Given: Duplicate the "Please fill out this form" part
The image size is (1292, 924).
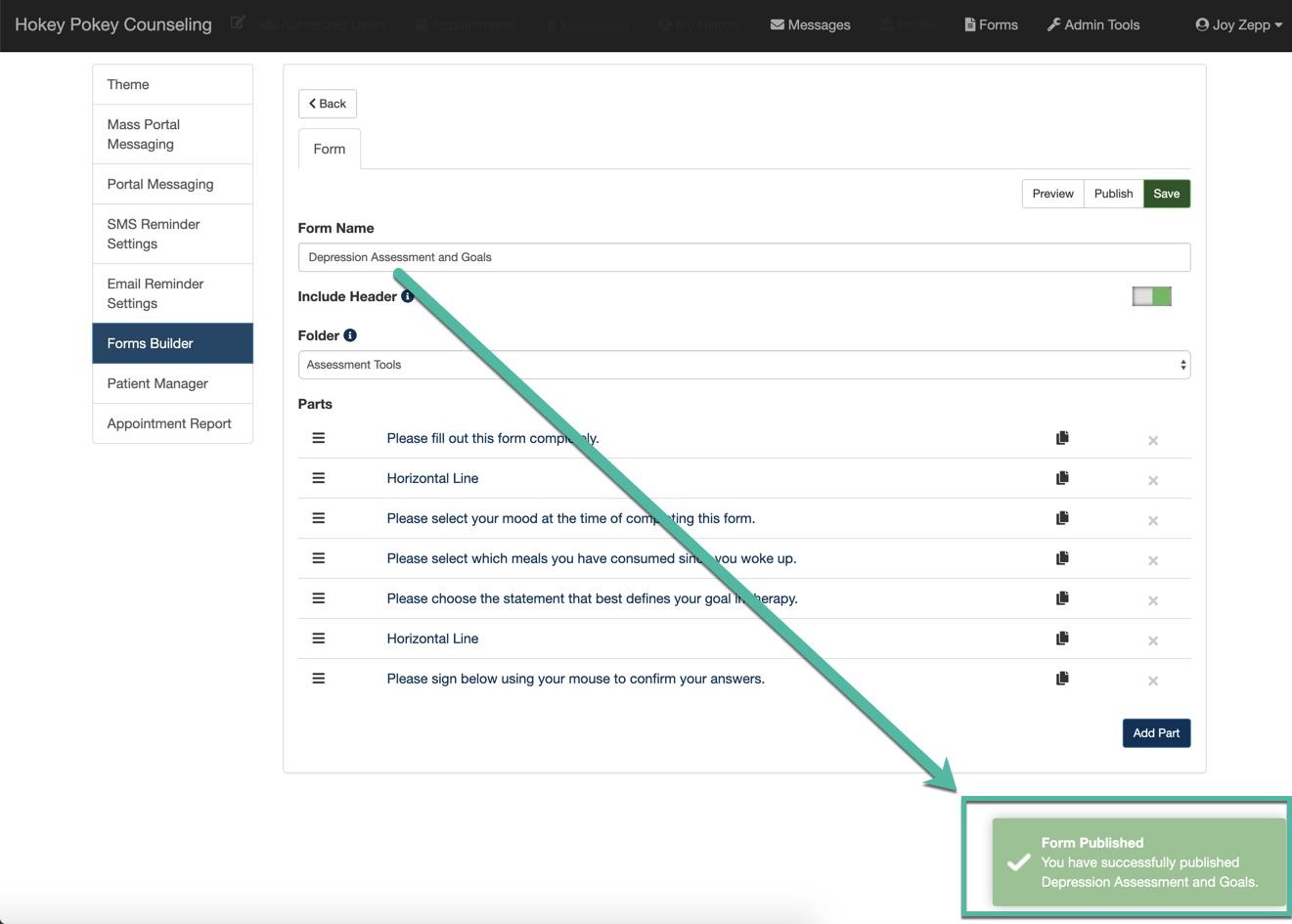Looking at the screenshot, I should [x=1062, y=438].
